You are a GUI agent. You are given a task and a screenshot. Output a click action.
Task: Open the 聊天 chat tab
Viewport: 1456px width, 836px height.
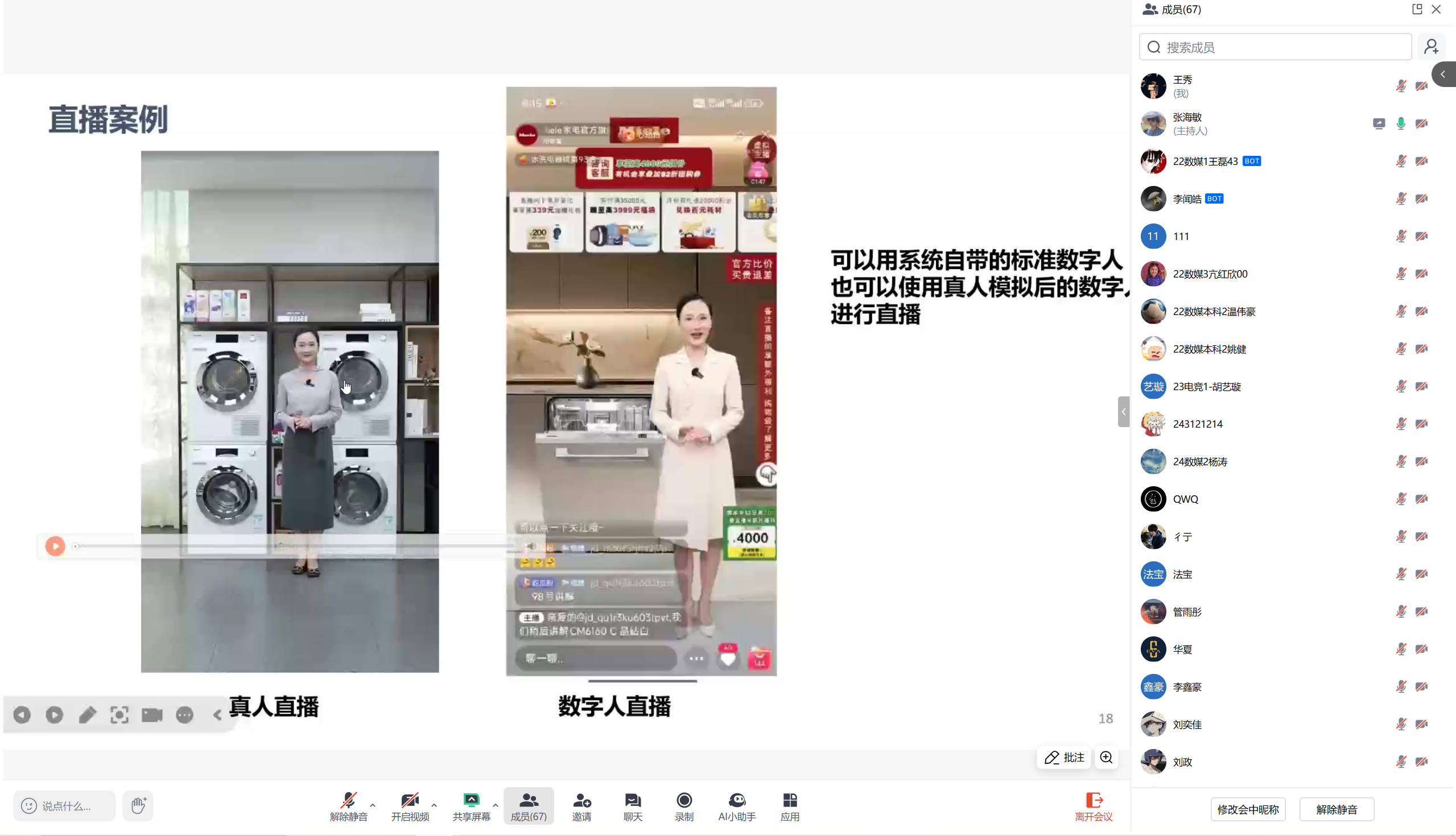632,806
